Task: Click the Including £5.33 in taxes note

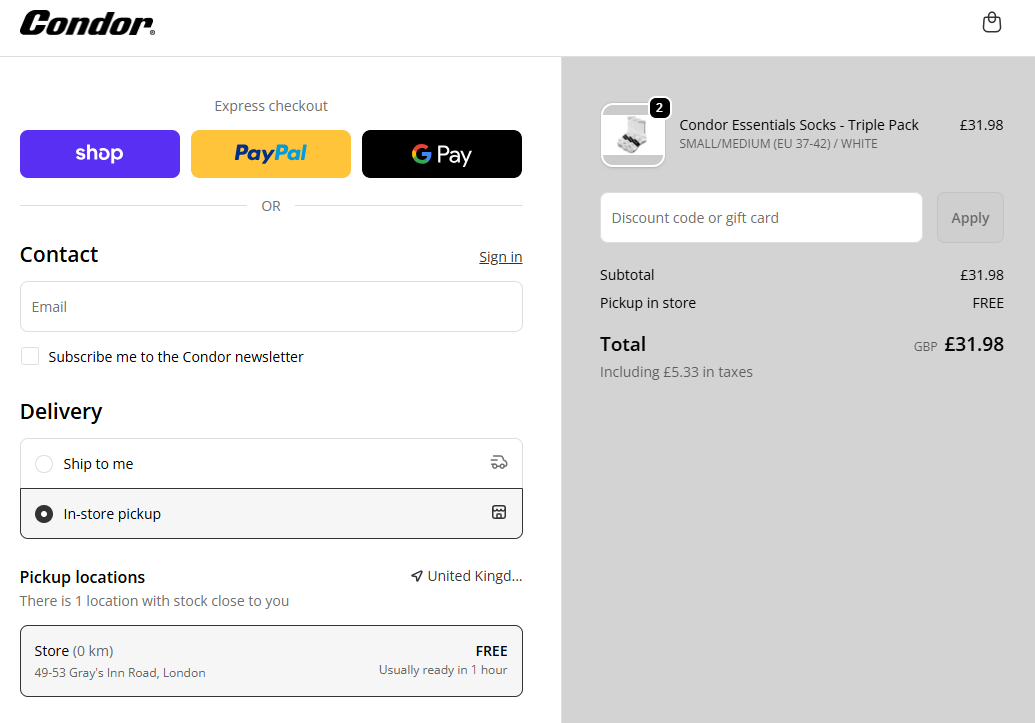Action: 676,372
